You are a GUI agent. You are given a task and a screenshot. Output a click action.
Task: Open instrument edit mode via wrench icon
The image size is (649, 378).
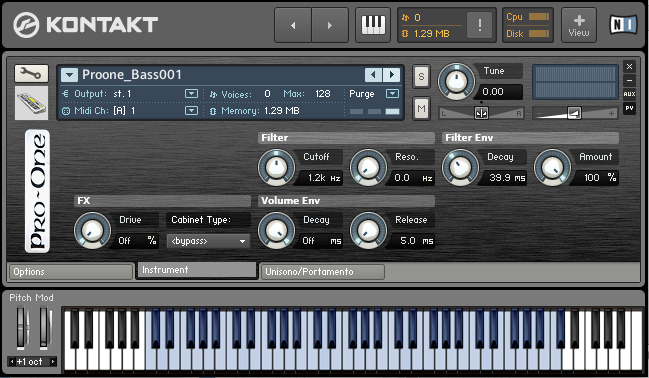click(x=31, y=74)
